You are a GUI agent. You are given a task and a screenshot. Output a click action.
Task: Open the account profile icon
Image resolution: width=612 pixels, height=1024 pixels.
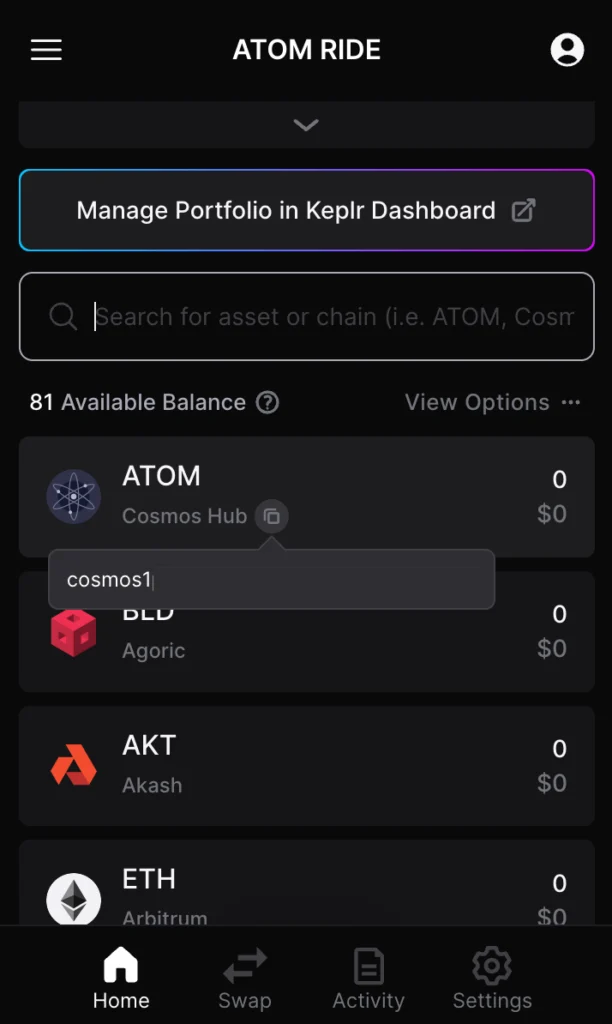(x=567, y=50)
